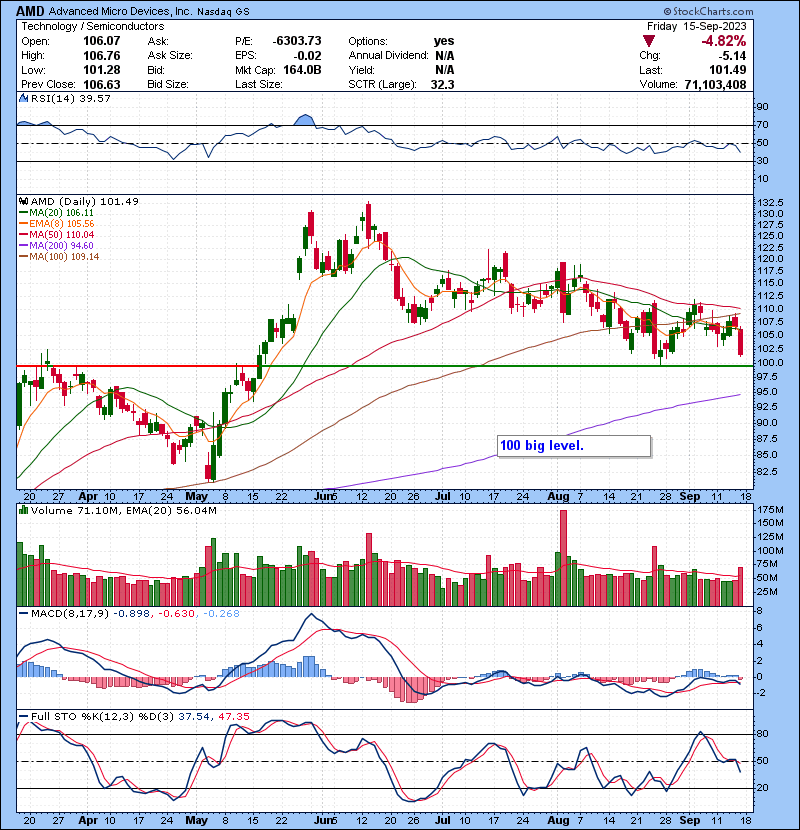Click the MACD histogram value -0.268

[x=221, y=614]
